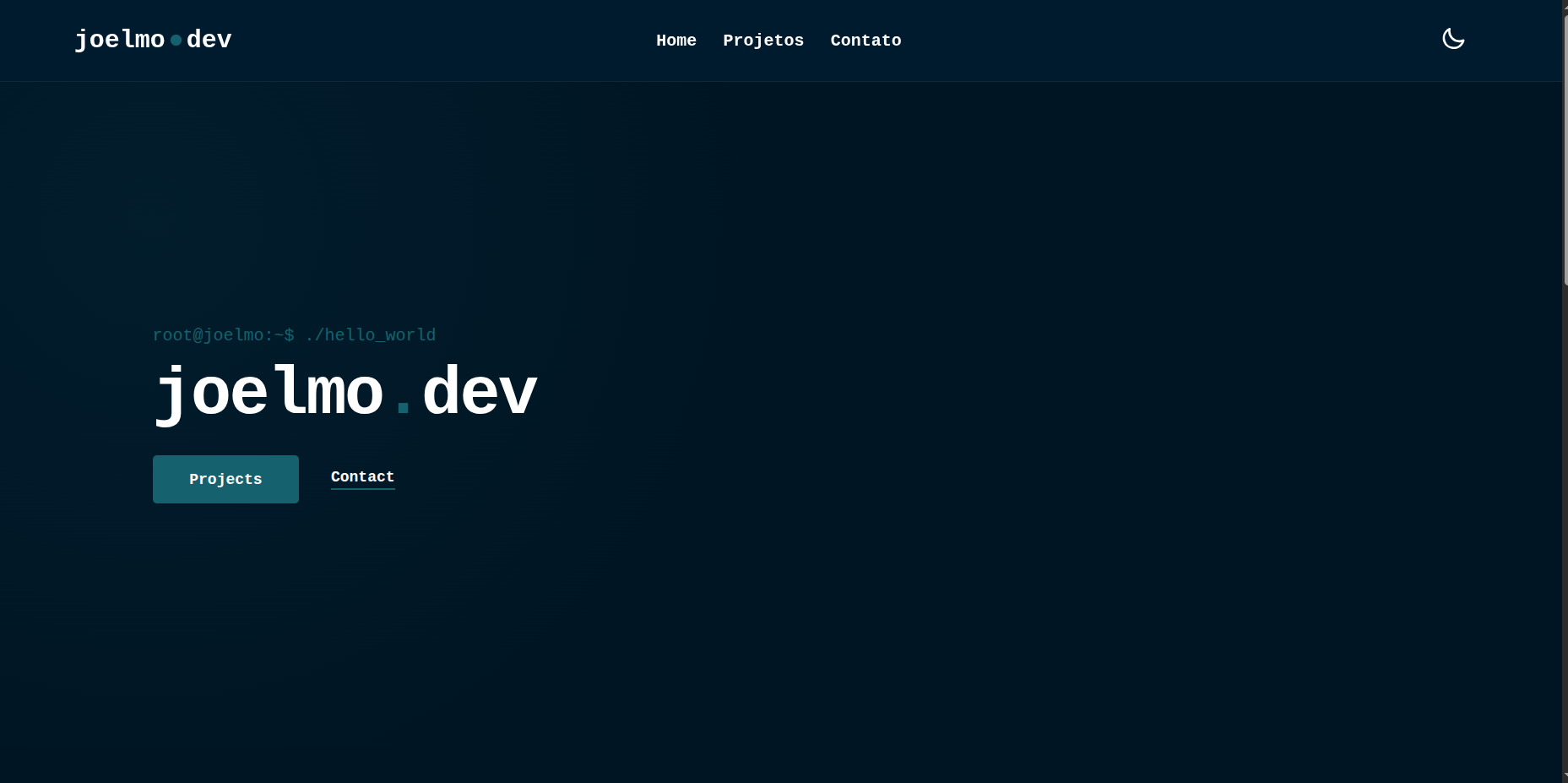Click the teal underline beneath Contact
The image size is (1568, 783).
[x=362, y=488]
